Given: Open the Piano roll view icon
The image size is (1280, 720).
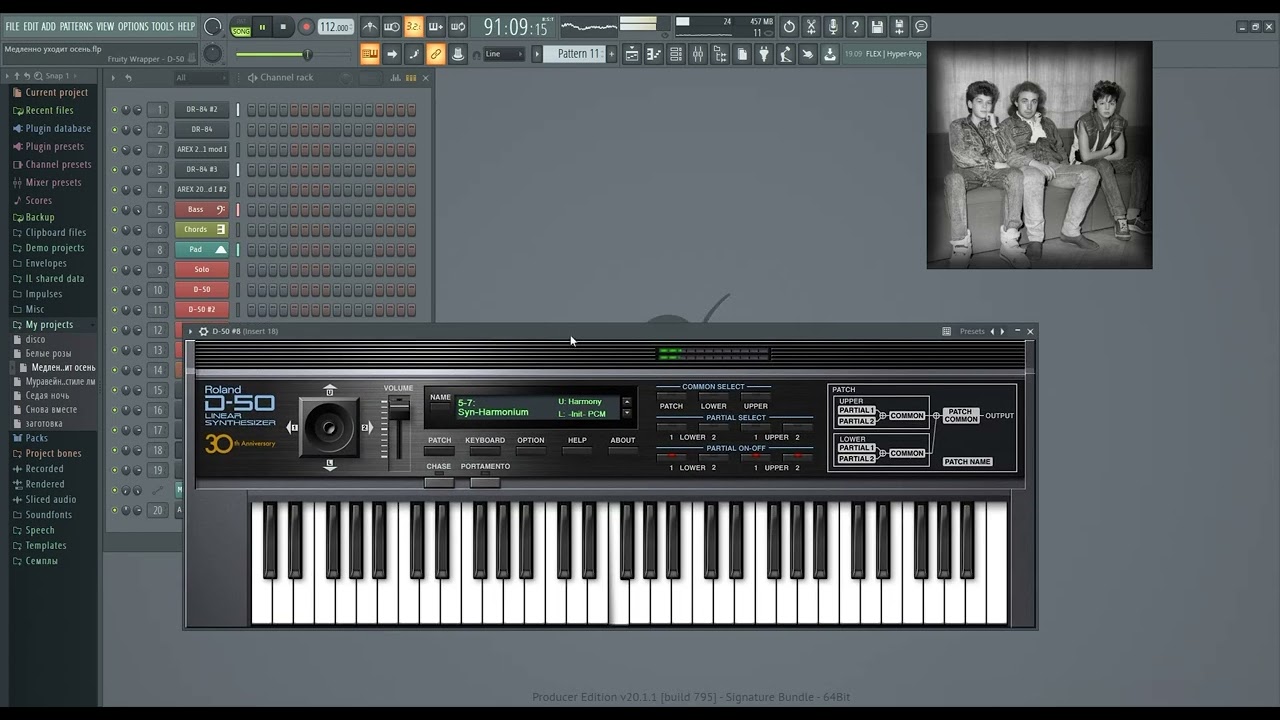Looking at the screenshot, I should coord(654,54).
